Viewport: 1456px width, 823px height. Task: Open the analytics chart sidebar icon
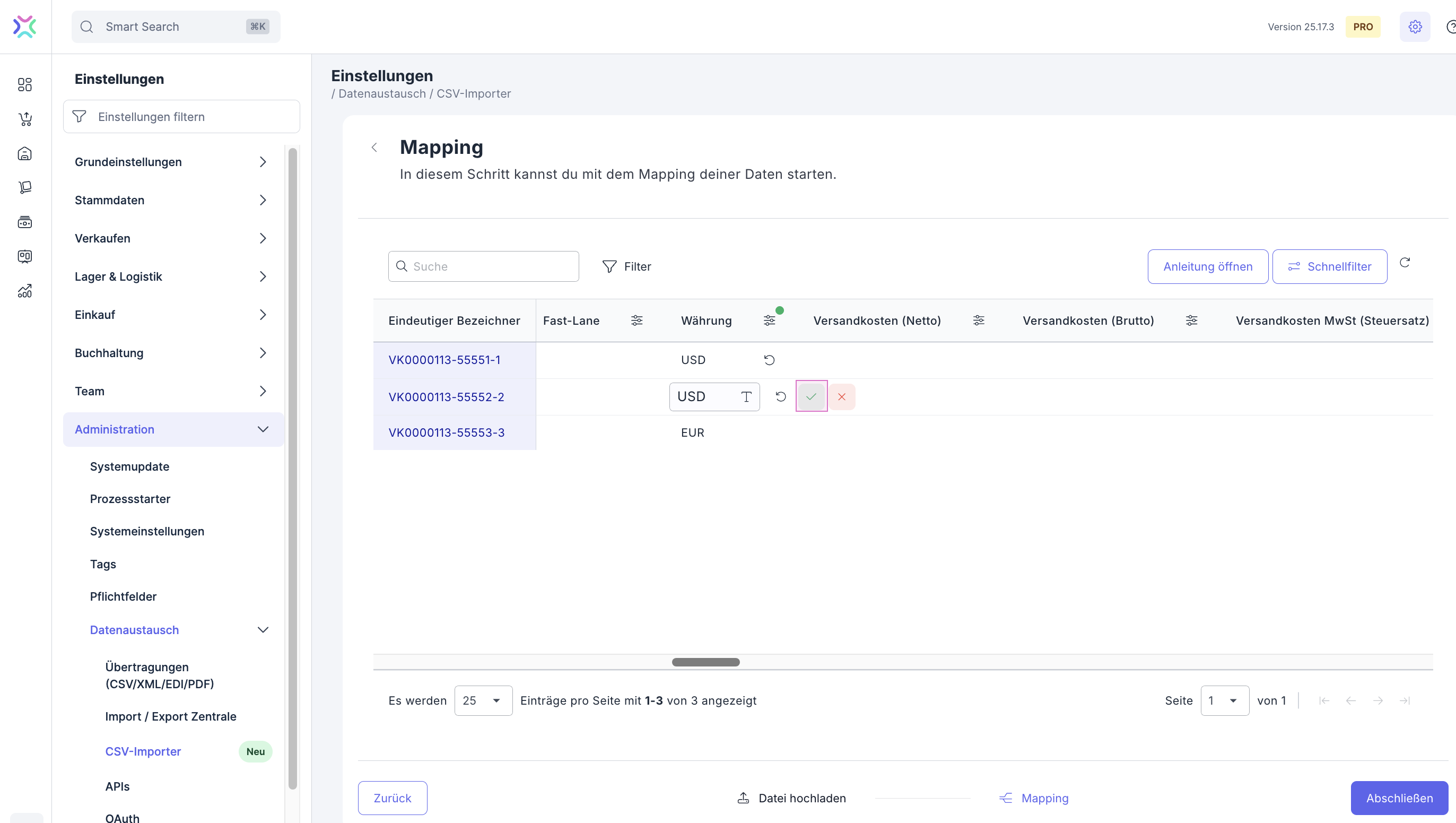coord(25,291)
